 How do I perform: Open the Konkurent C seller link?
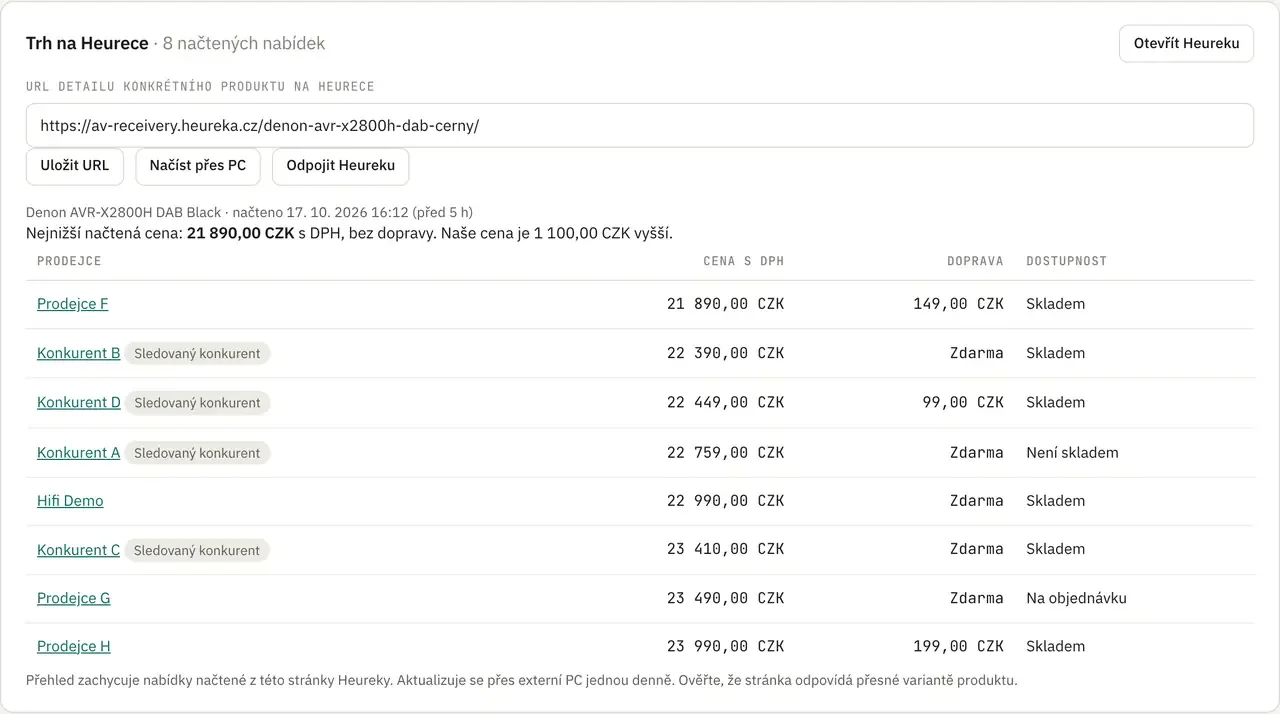(x=79, y=550)
